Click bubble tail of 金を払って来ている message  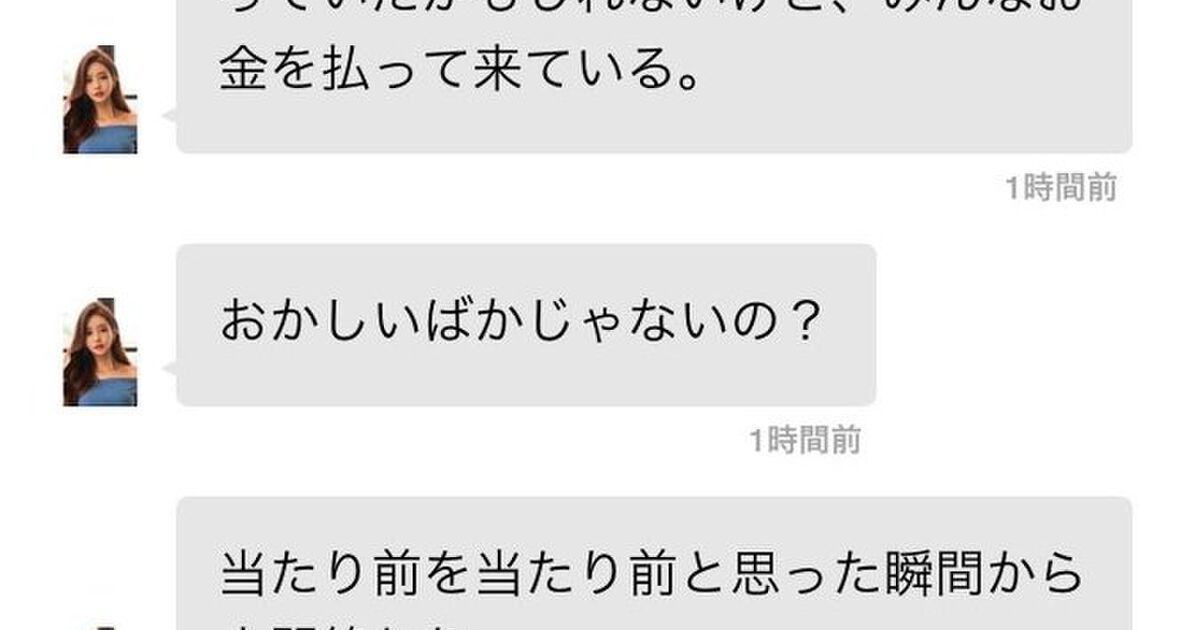coord(170,116)
